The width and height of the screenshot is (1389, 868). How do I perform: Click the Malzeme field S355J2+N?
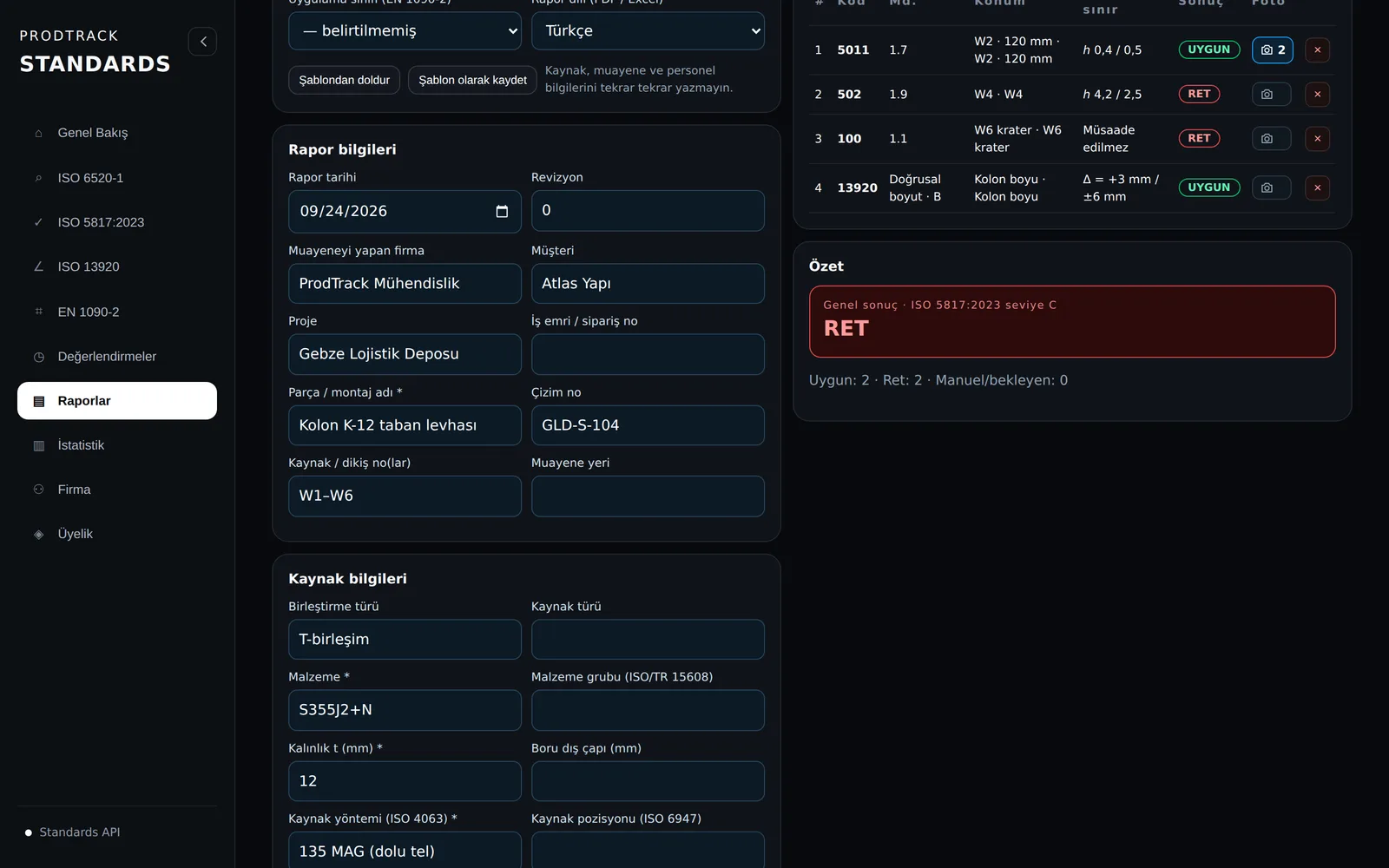click(405, 710)
